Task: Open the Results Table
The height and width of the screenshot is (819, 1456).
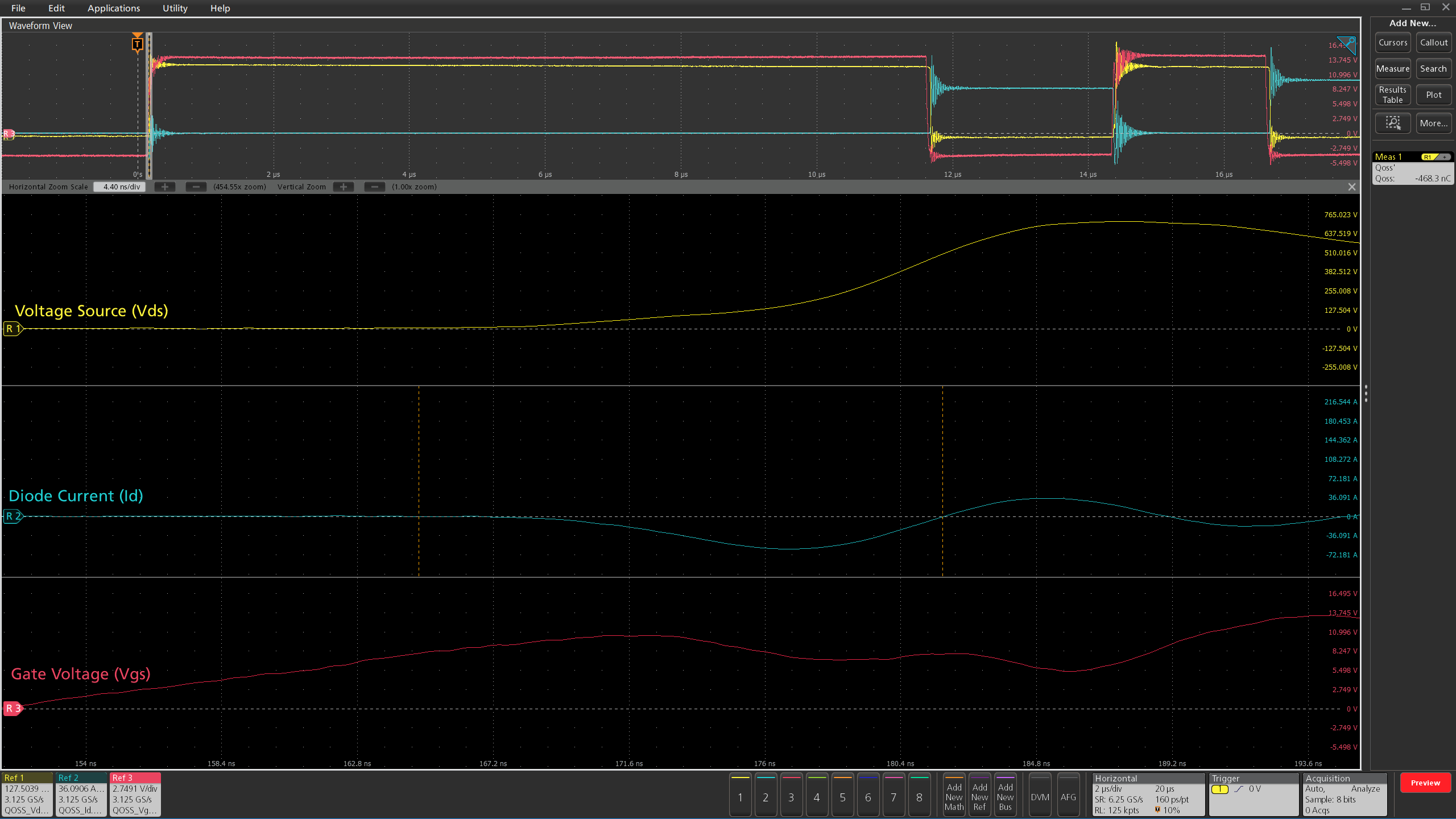Action: coord(1393,95)
